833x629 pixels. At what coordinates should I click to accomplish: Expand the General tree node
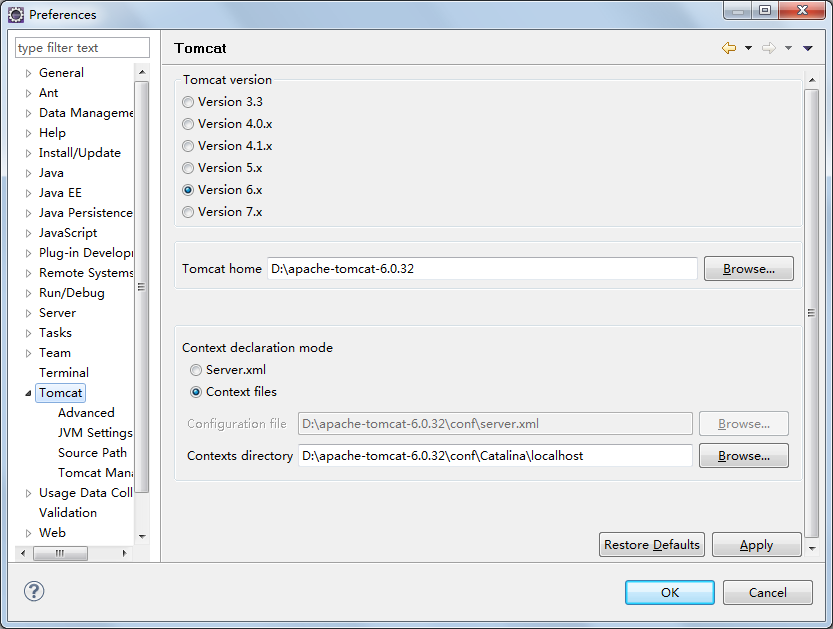29,73
